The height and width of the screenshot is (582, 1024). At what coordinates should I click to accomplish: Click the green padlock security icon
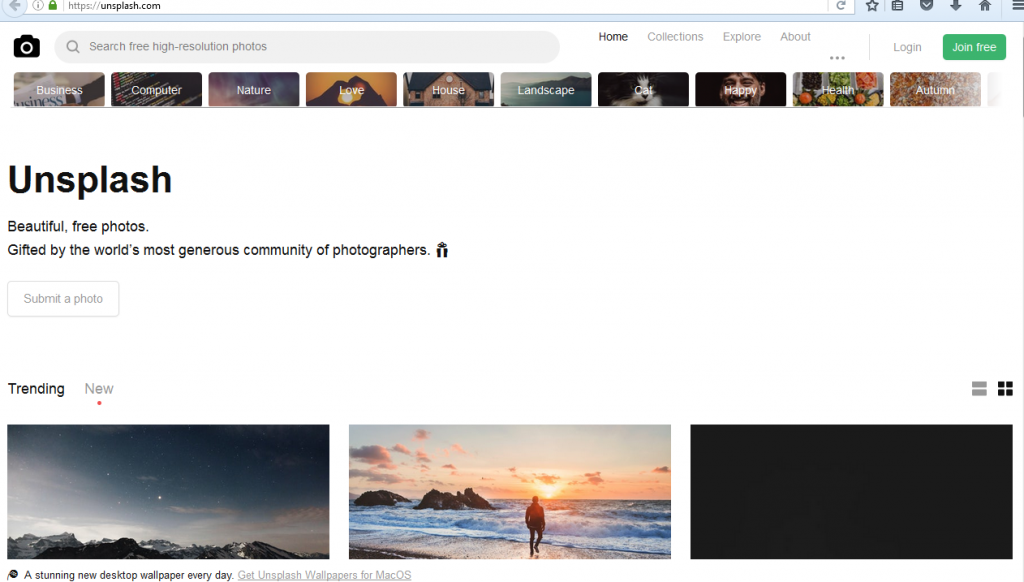[53, 5]
